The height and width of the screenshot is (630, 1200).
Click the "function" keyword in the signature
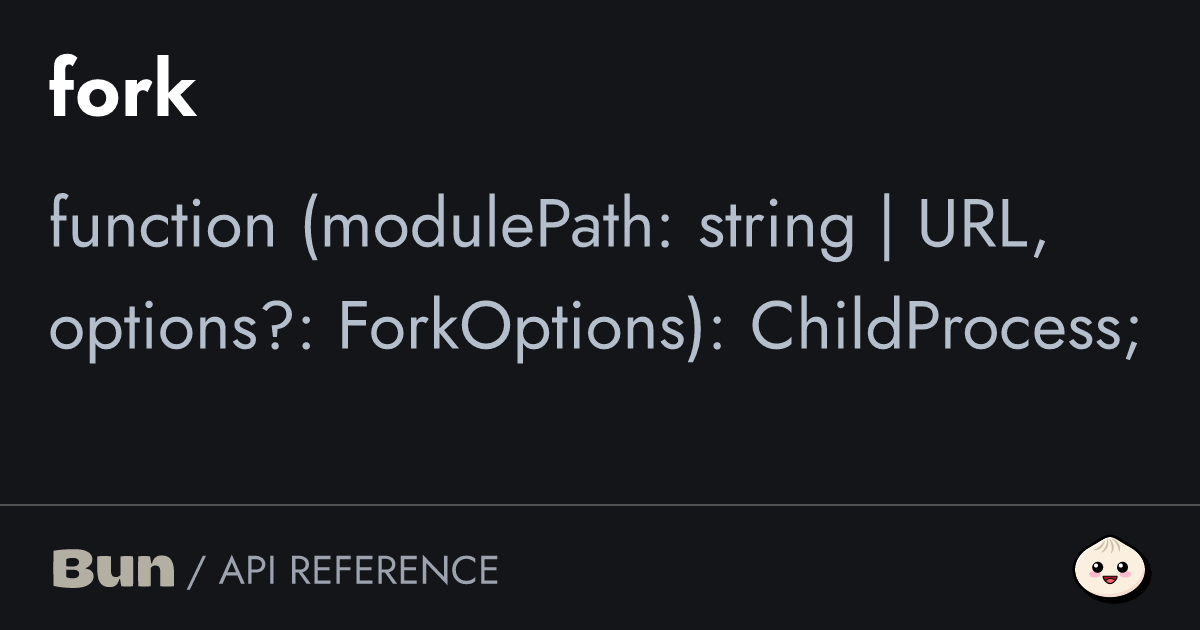click(162, 225)
